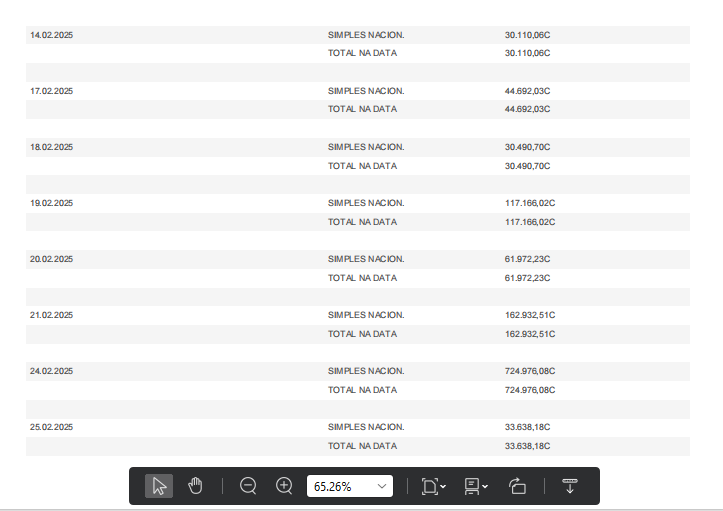Dock the floating toolbar
Viewport: 723px width, 511px height.
coord(570,486)
